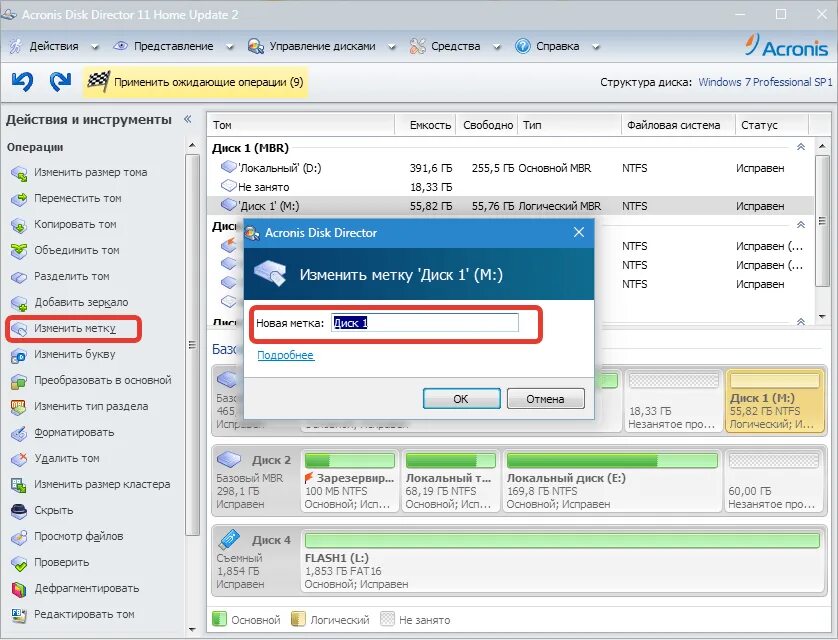Expand the Средства dropdown arrow
This screenshot has width=838, height=640.
pos(496,47)
